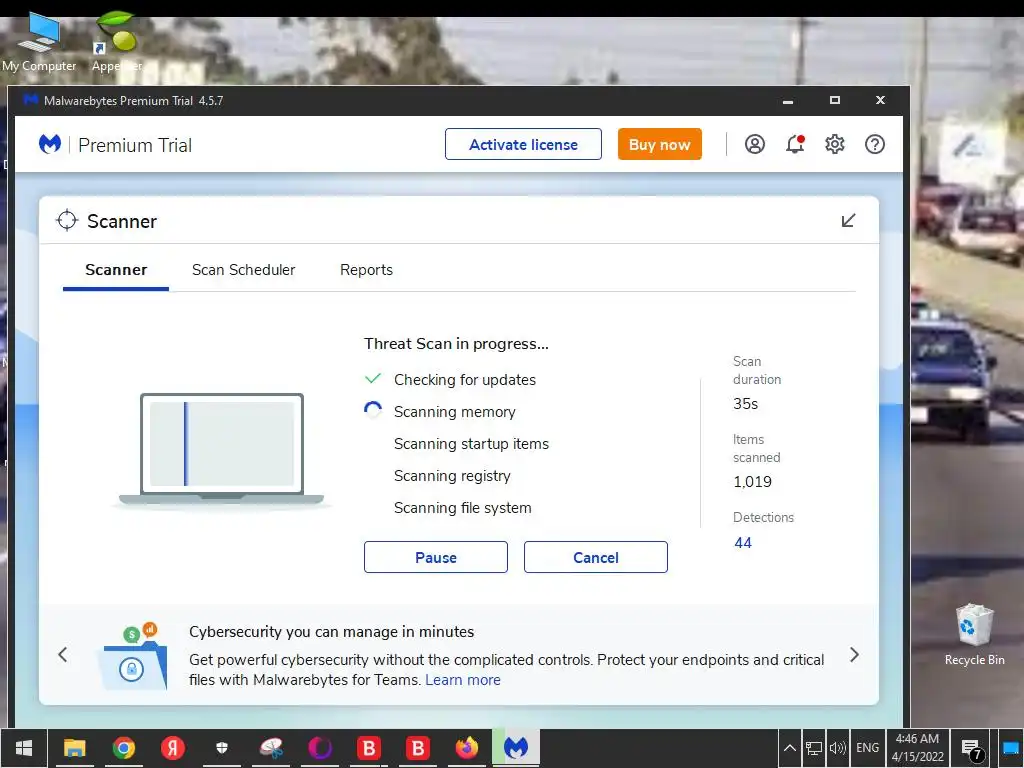Open the Reports tab

[x=366, y=270]
